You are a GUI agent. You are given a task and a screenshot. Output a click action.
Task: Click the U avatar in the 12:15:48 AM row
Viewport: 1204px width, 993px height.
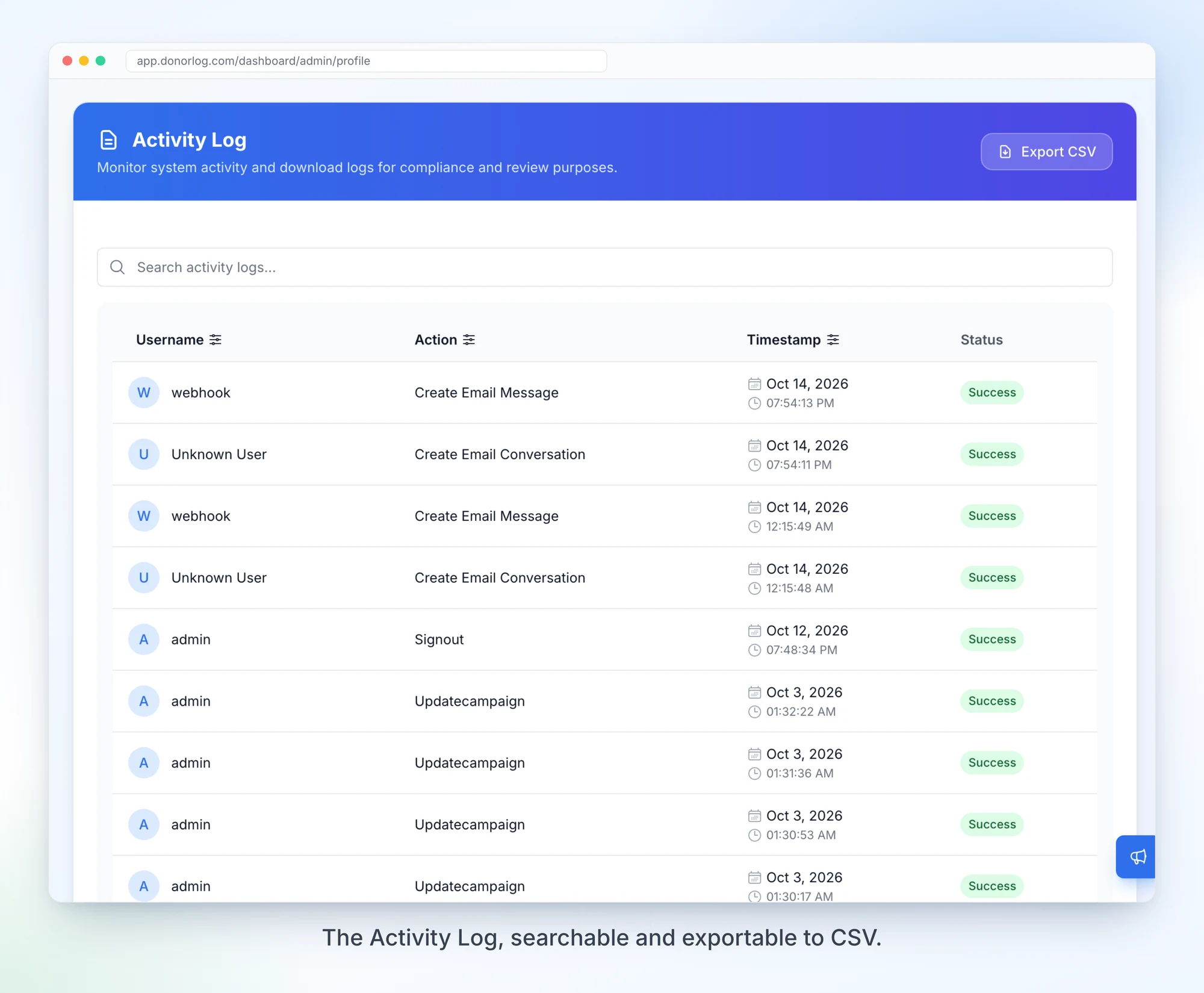click(144, 577)
